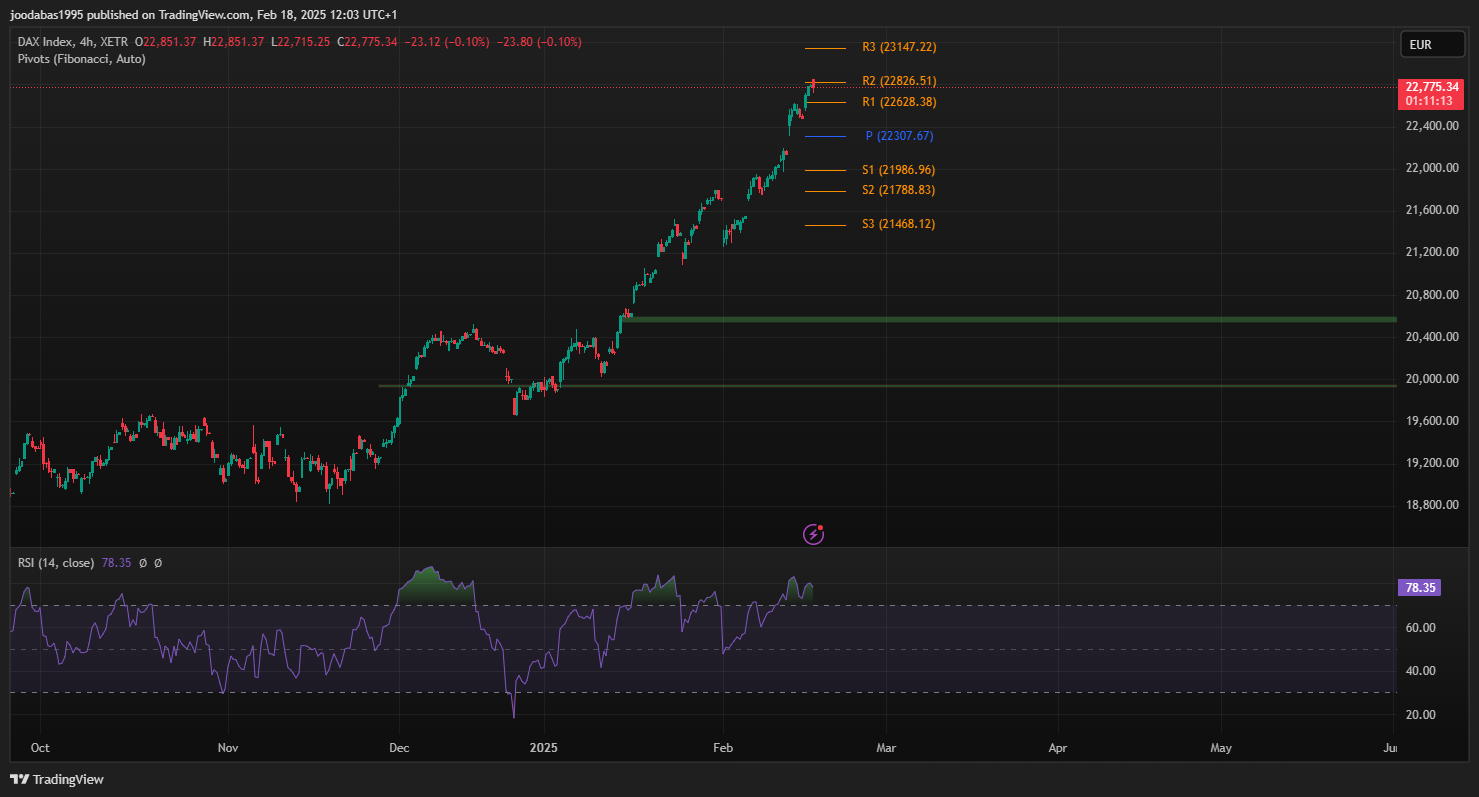Click the TradingView logo in the footer
1479x797 pixels.
(x=57, y=779)
